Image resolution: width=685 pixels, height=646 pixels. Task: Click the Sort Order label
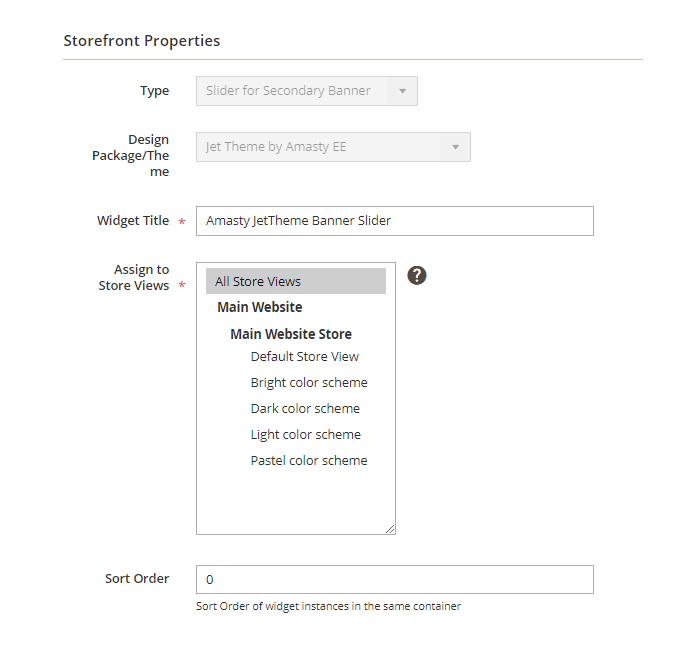click(137, 579)
